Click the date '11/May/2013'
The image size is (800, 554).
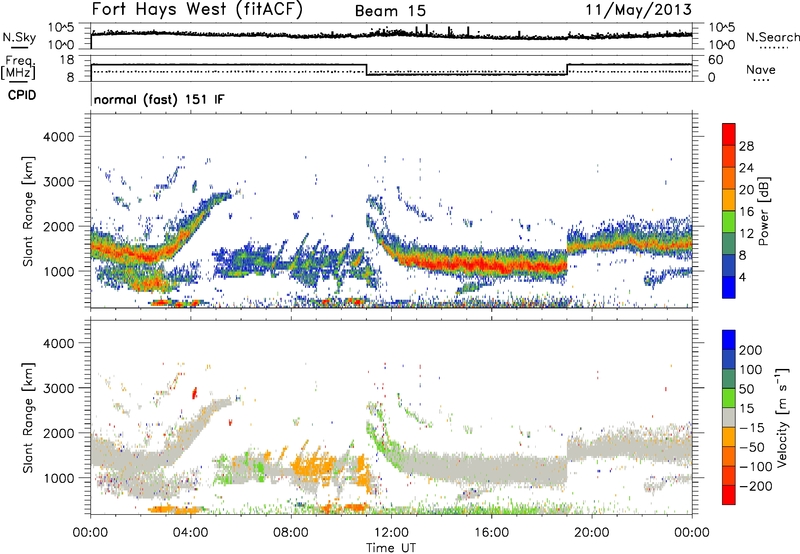(x=638, y=10)
